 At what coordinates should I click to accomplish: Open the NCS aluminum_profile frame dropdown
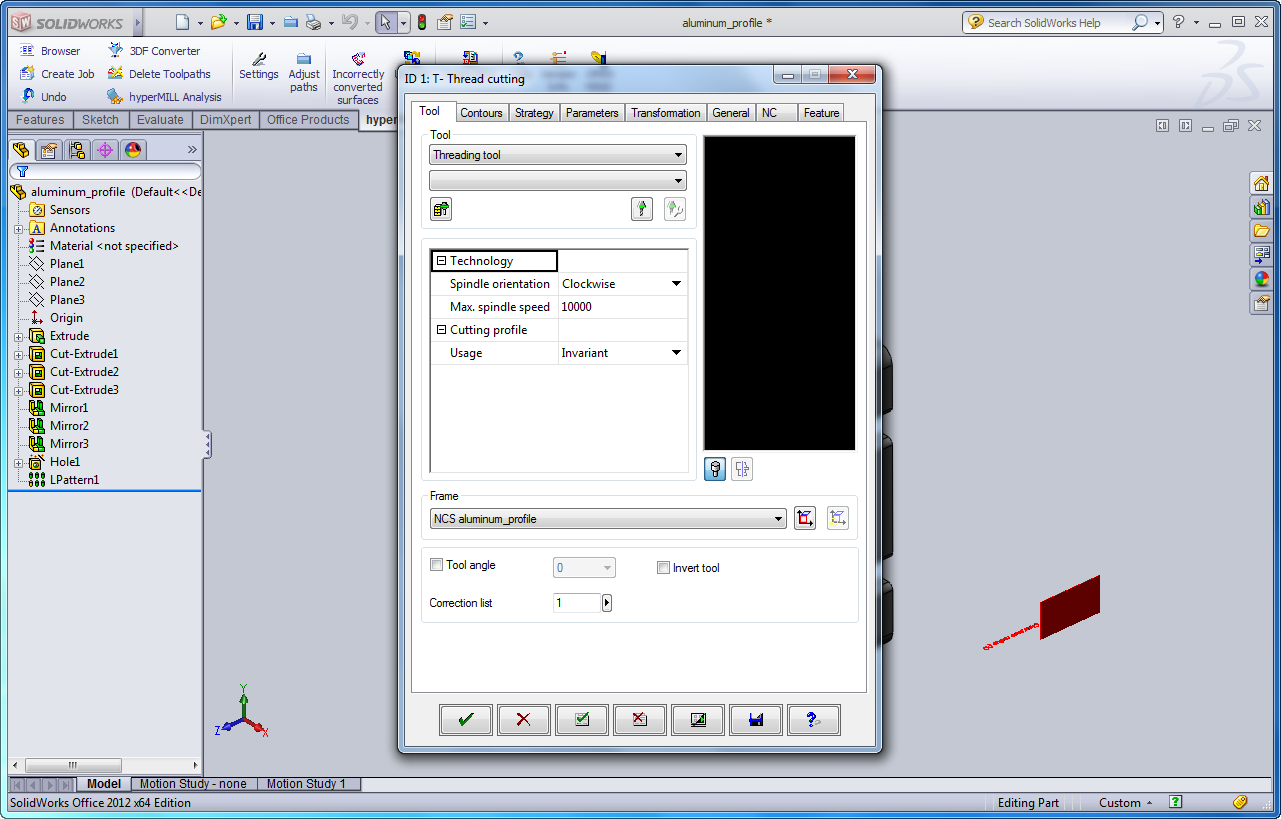pyautogui.click(x=608, y=519)
